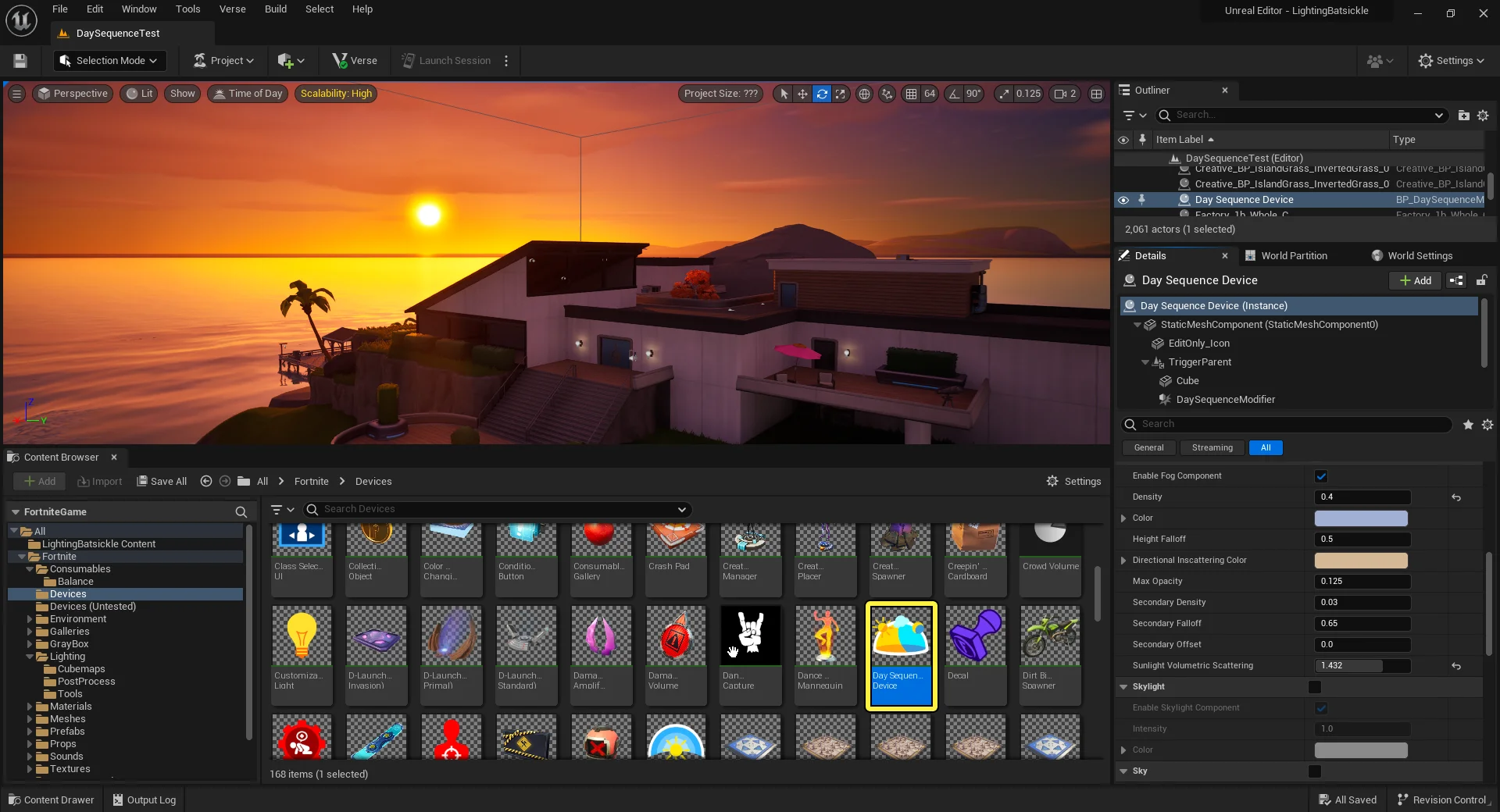Open the Help menu
Screen dimensions: 1500x812
362,9
